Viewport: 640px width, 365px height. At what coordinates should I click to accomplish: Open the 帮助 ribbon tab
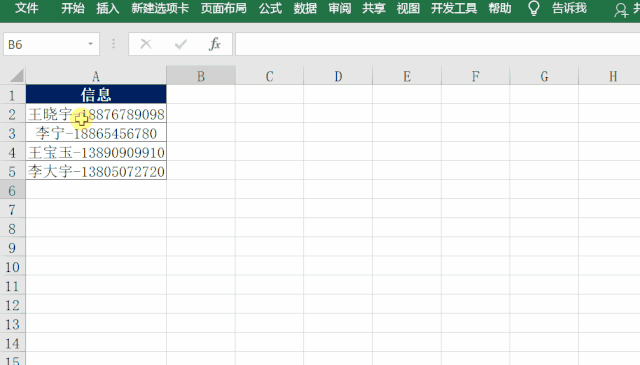coord(500,8)
